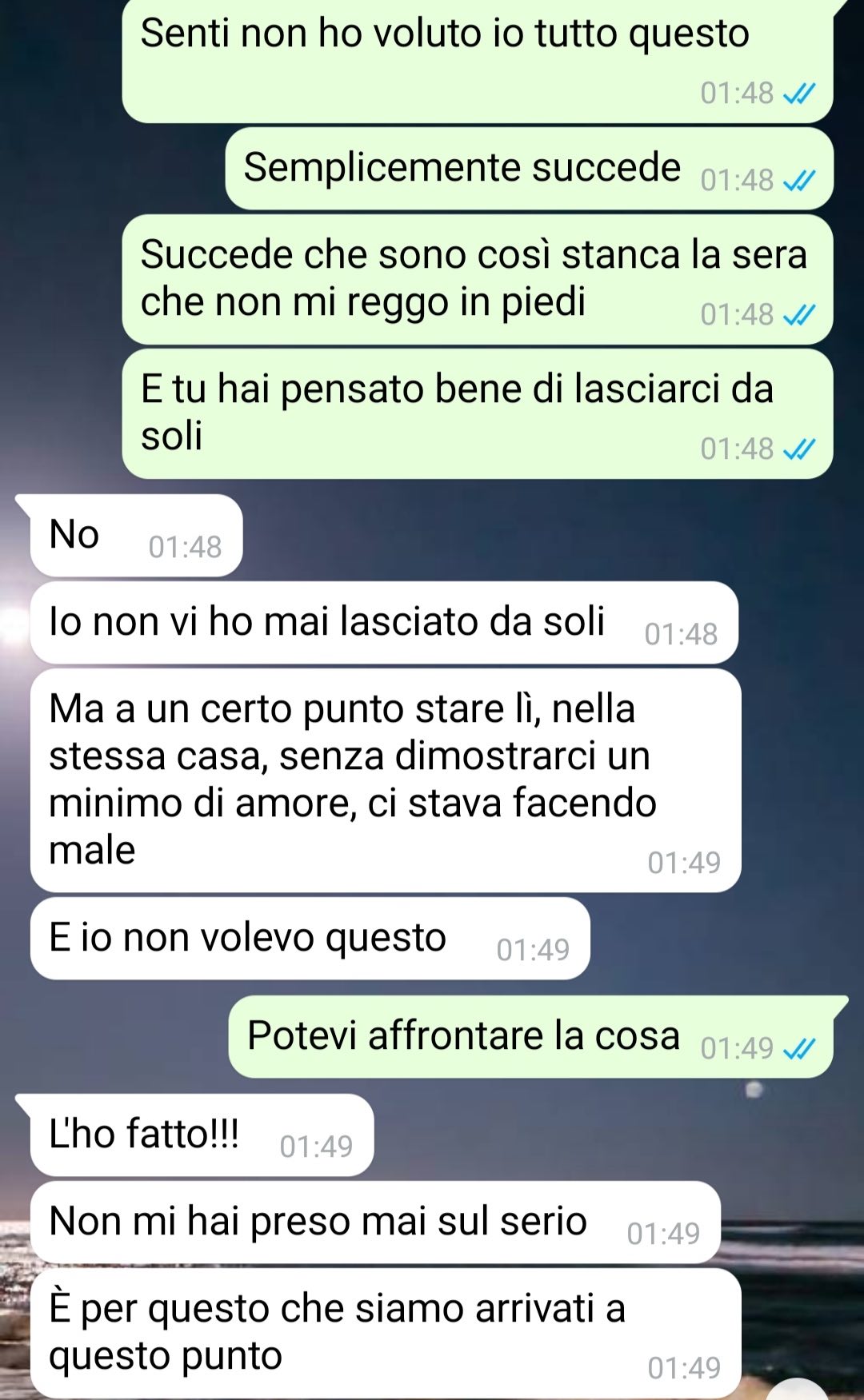
Task: Select the 'Senti non ho voluto io tutto questo' message
Action: 478,62
